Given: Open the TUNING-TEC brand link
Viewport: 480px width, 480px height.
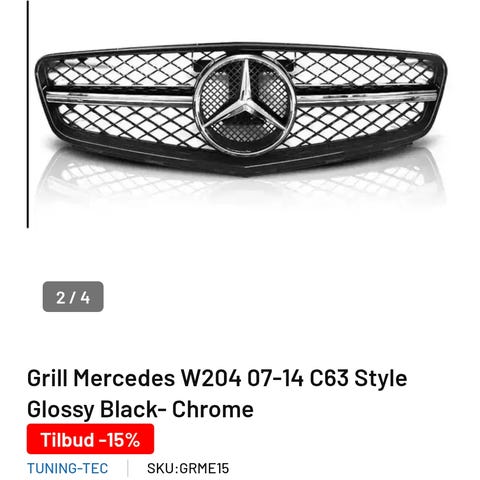Looking at the screenshot, I should pos(68,468).
